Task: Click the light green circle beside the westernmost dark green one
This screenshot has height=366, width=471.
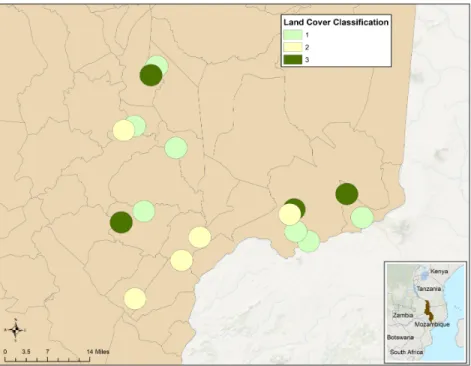Action: click(144, 211)
